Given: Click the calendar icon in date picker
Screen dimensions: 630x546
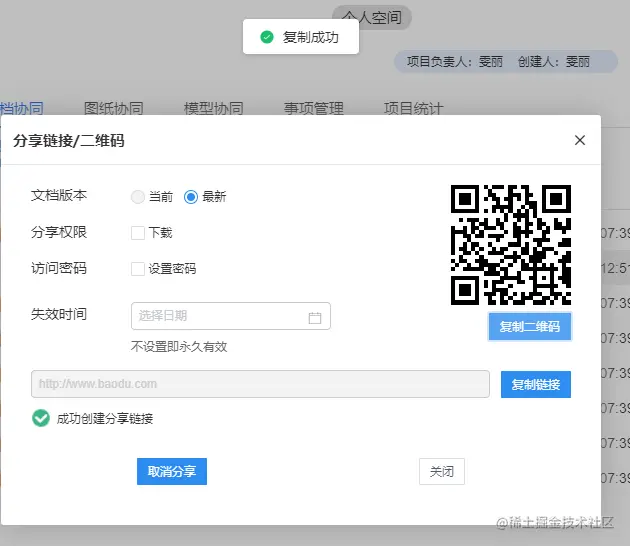Looking at the screenshot, I should (315, 318).
